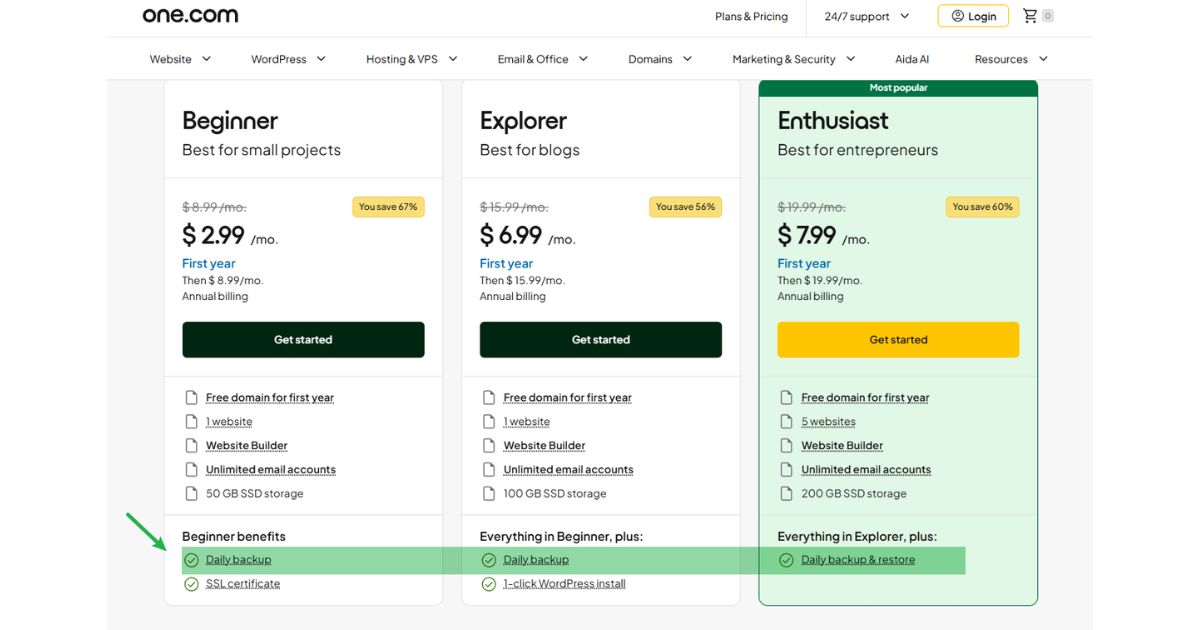Get started with the Beginner plan
1200x630 pixels.
point(303,340)
